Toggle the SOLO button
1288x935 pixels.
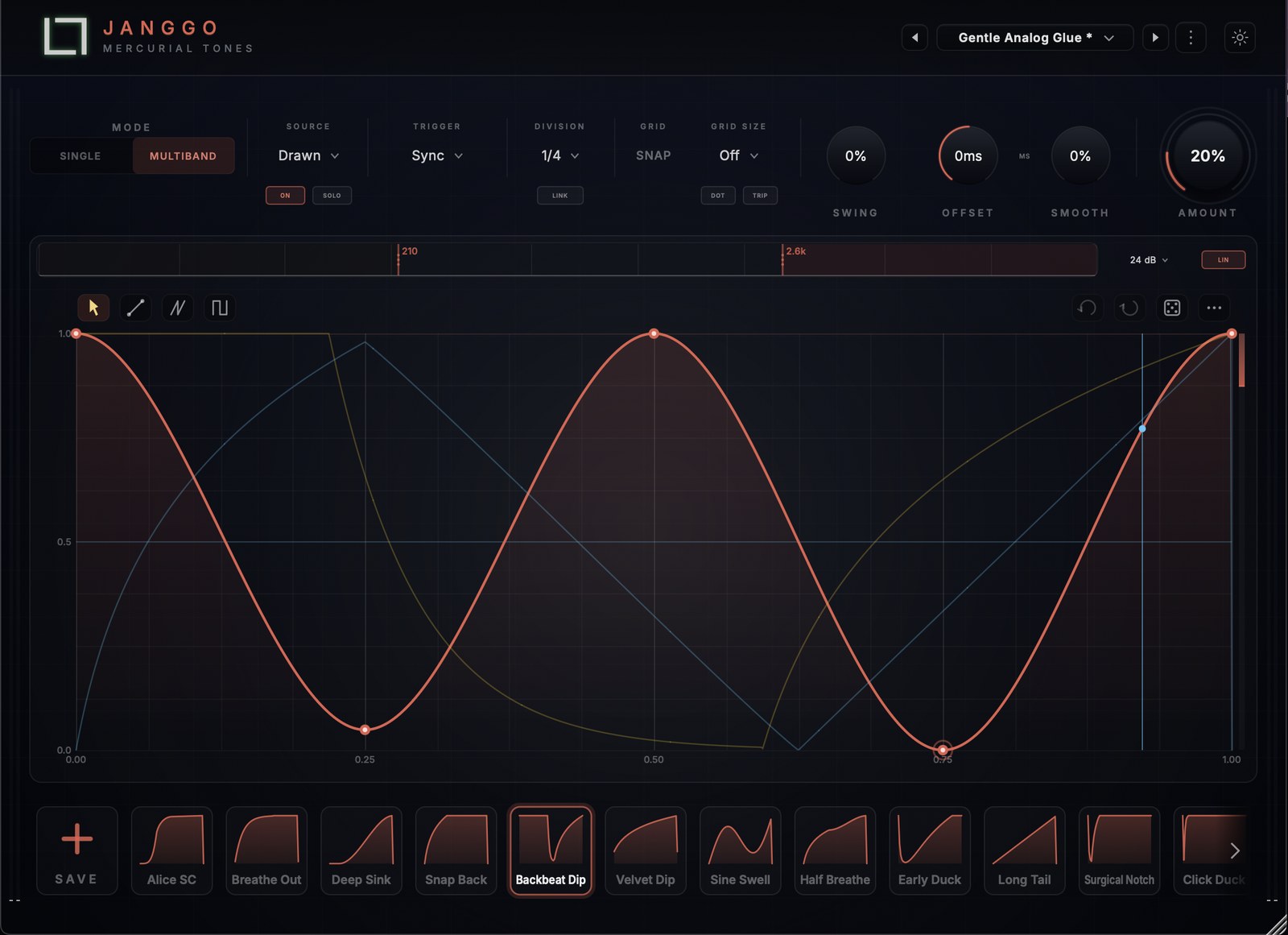[x=332, y=195]
